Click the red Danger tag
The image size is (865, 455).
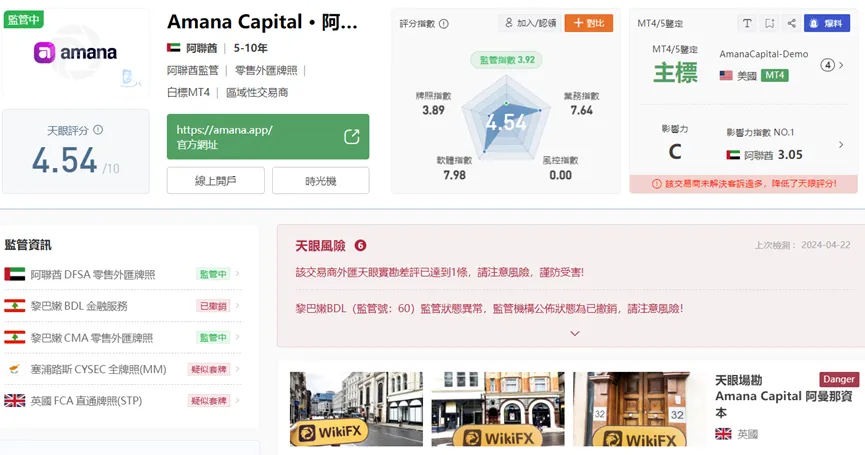tap(839, 379)
